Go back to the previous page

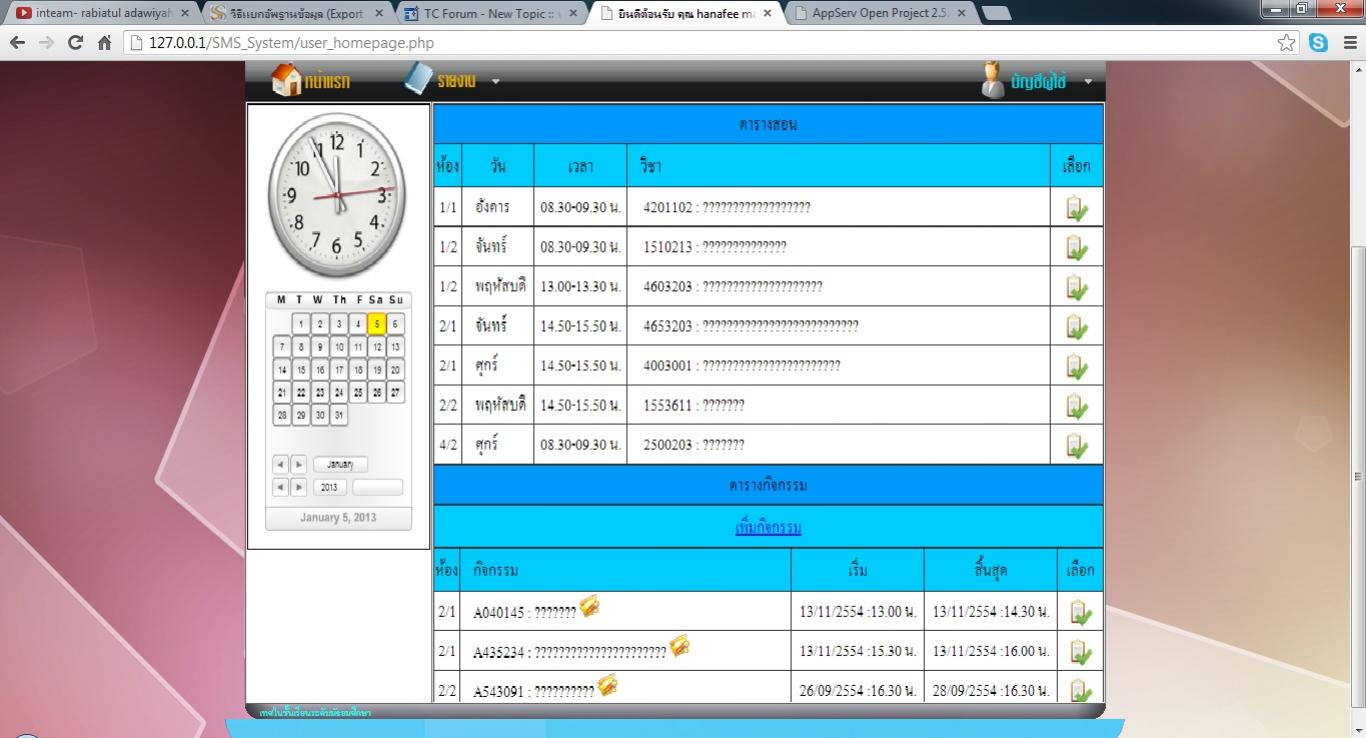pos(17,43)
